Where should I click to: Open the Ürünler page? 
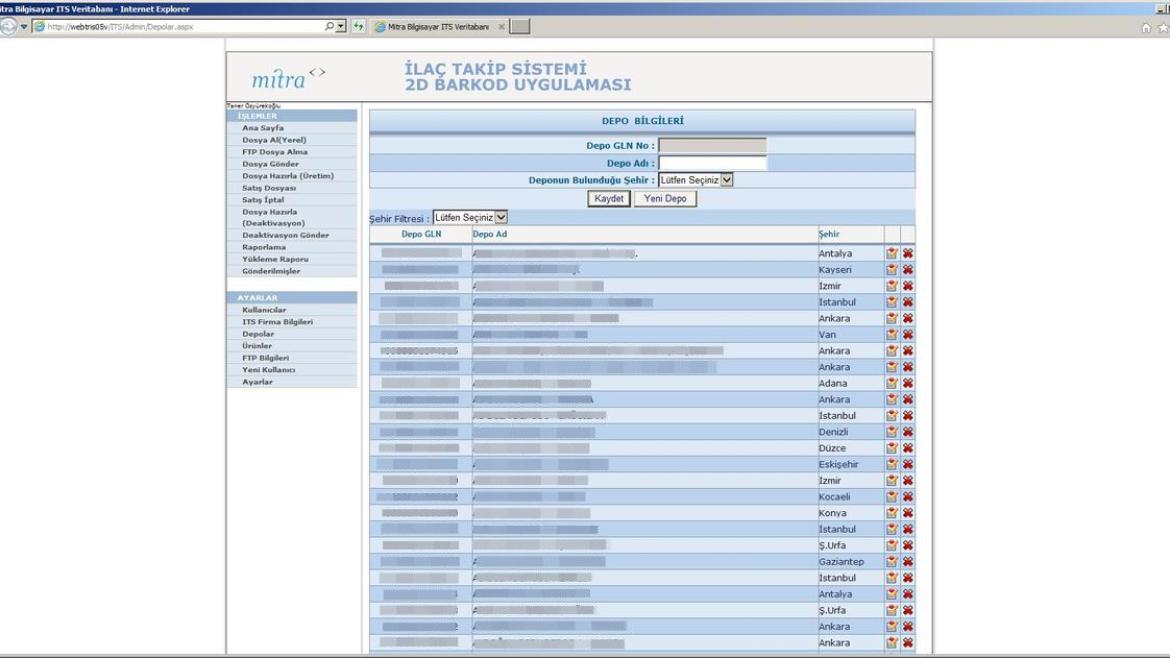[257, 345]
